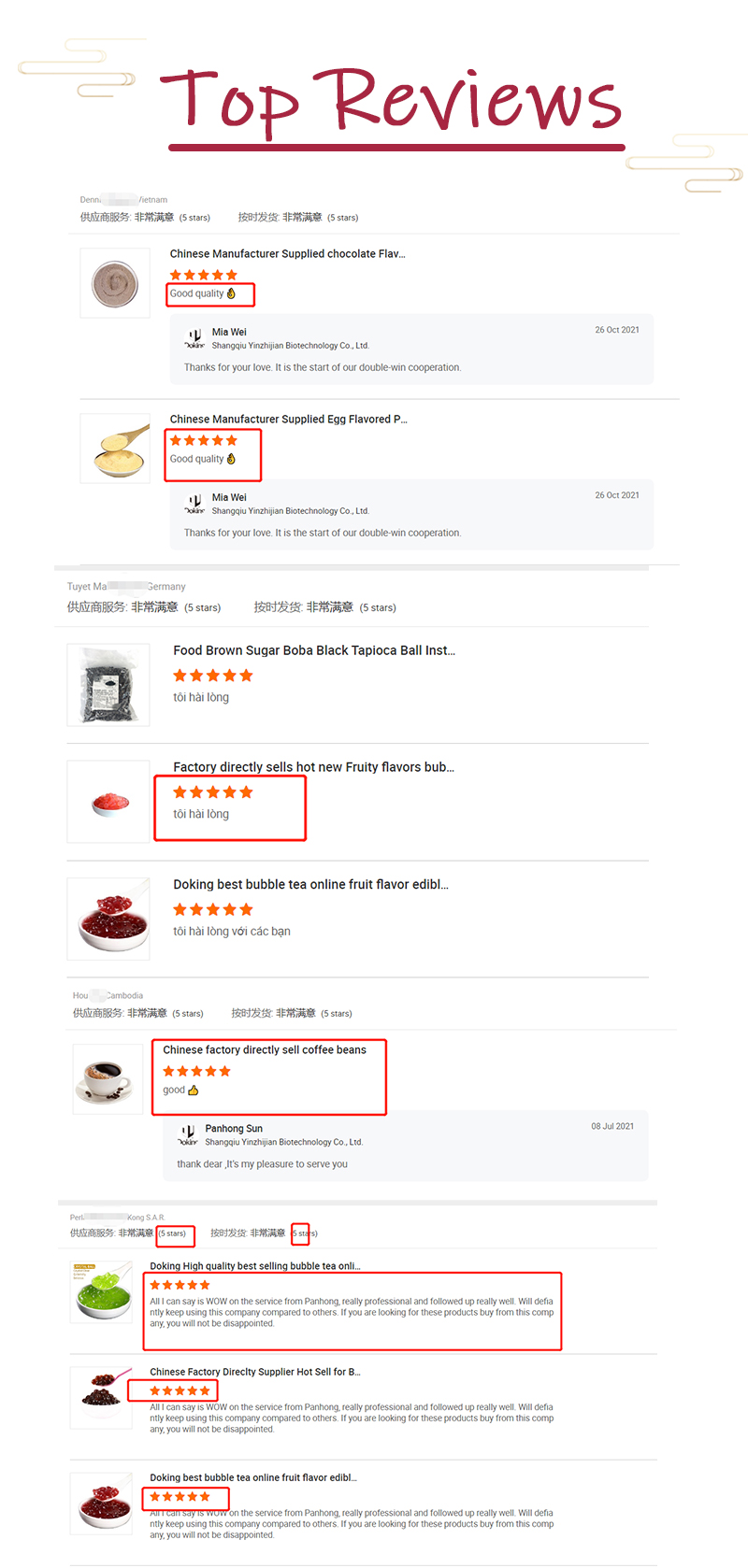This screenshot has width=748, height=1568.
Task: Click the star rating on the Fruity flavors review
Action: pos(212,791)
